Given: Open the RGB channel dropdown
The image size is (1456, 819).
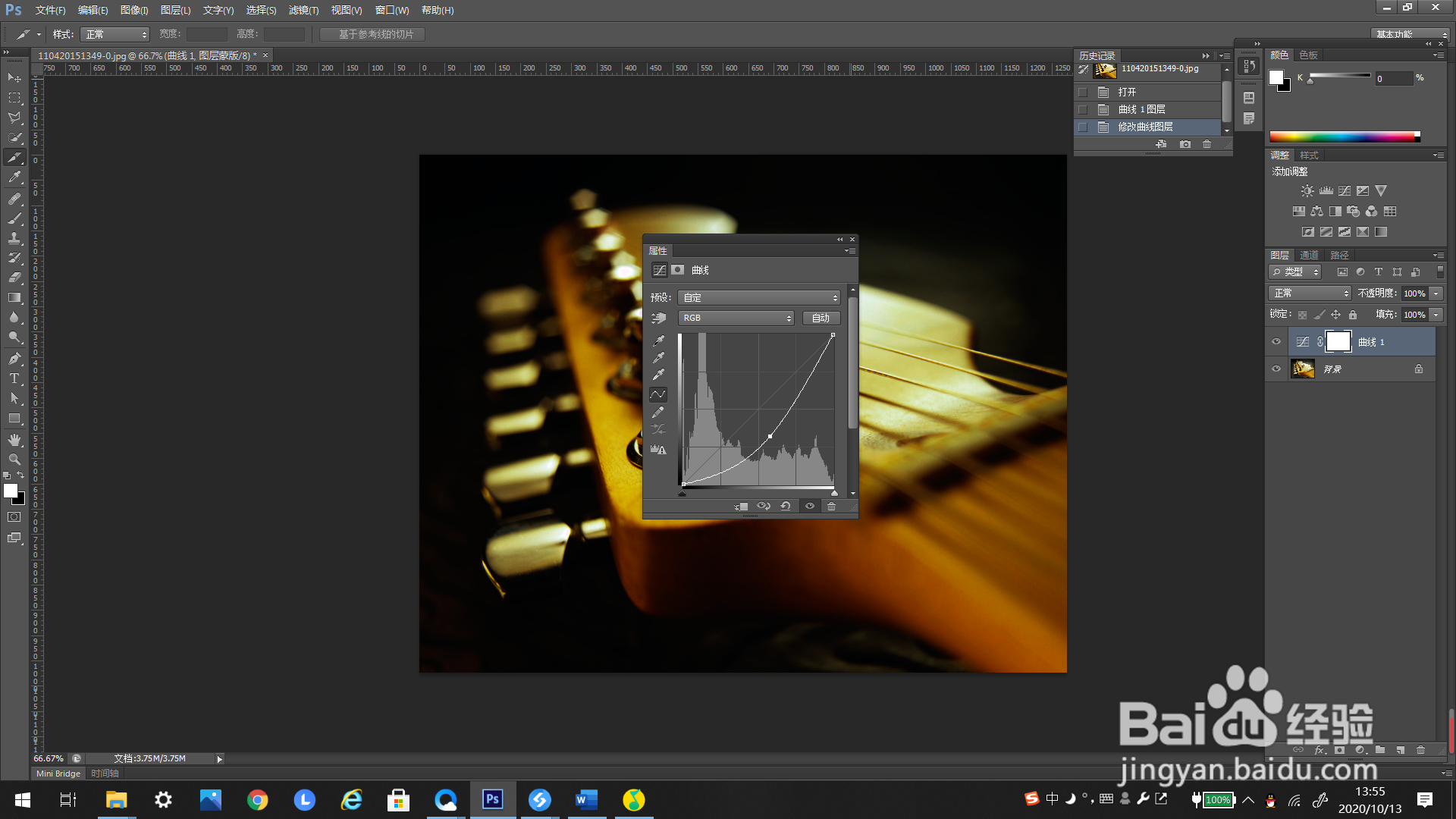Looking at the screenshot, I should pos(736,318).
